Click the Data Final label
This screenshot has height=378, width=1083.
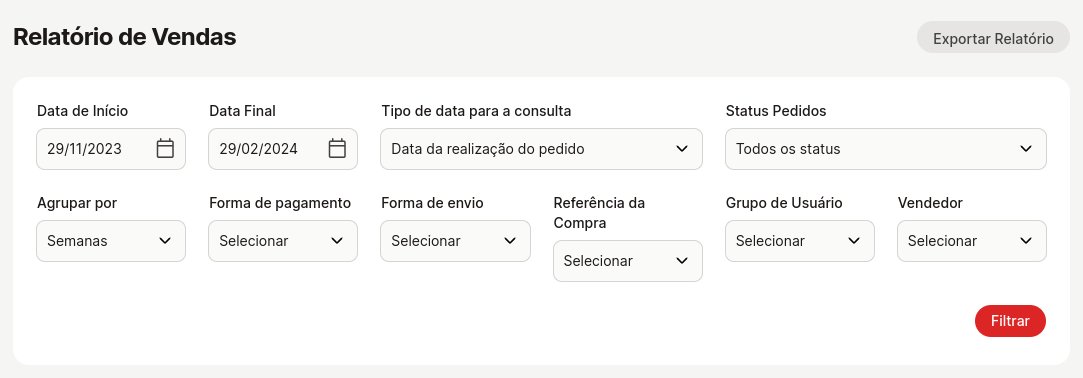[242, 111]
